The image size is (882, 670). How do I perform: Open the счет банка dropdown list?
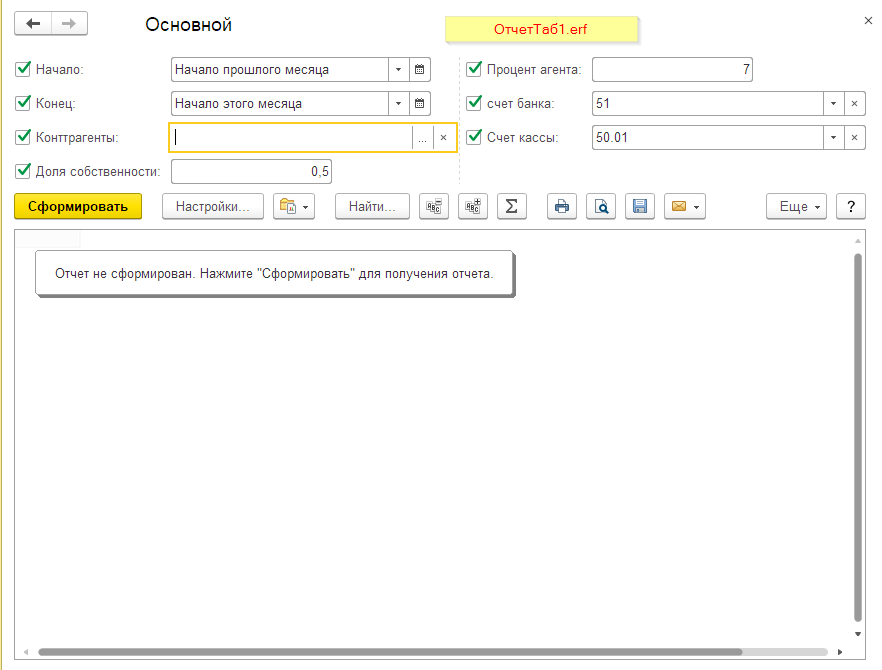point(833,104)
